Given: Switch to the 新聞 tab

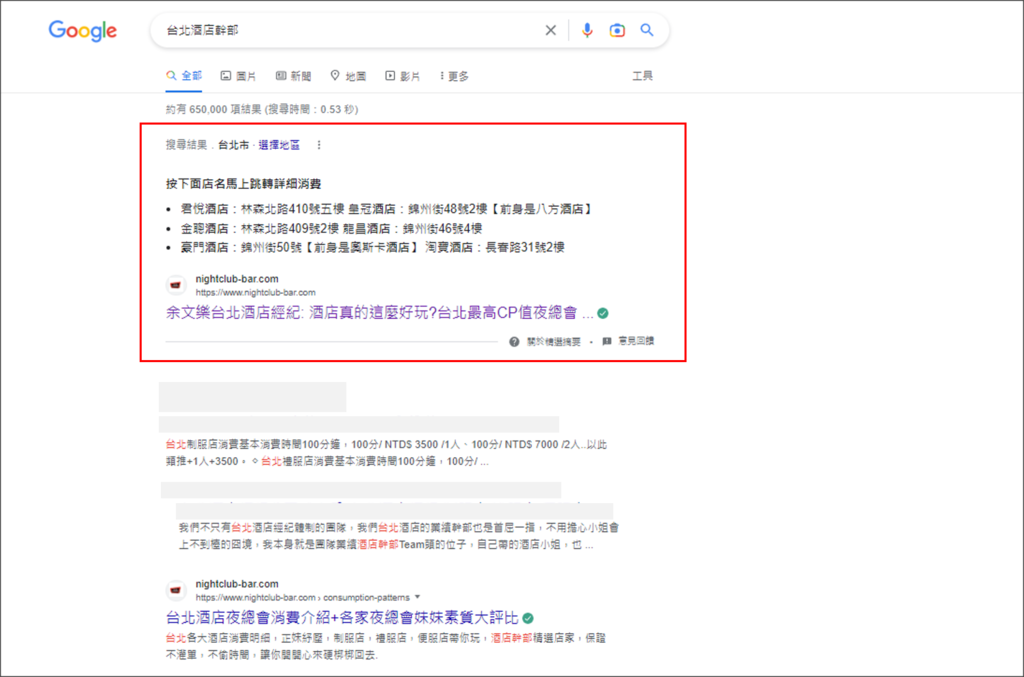Looking at the screenshot, I should click(x=293, y=76).
